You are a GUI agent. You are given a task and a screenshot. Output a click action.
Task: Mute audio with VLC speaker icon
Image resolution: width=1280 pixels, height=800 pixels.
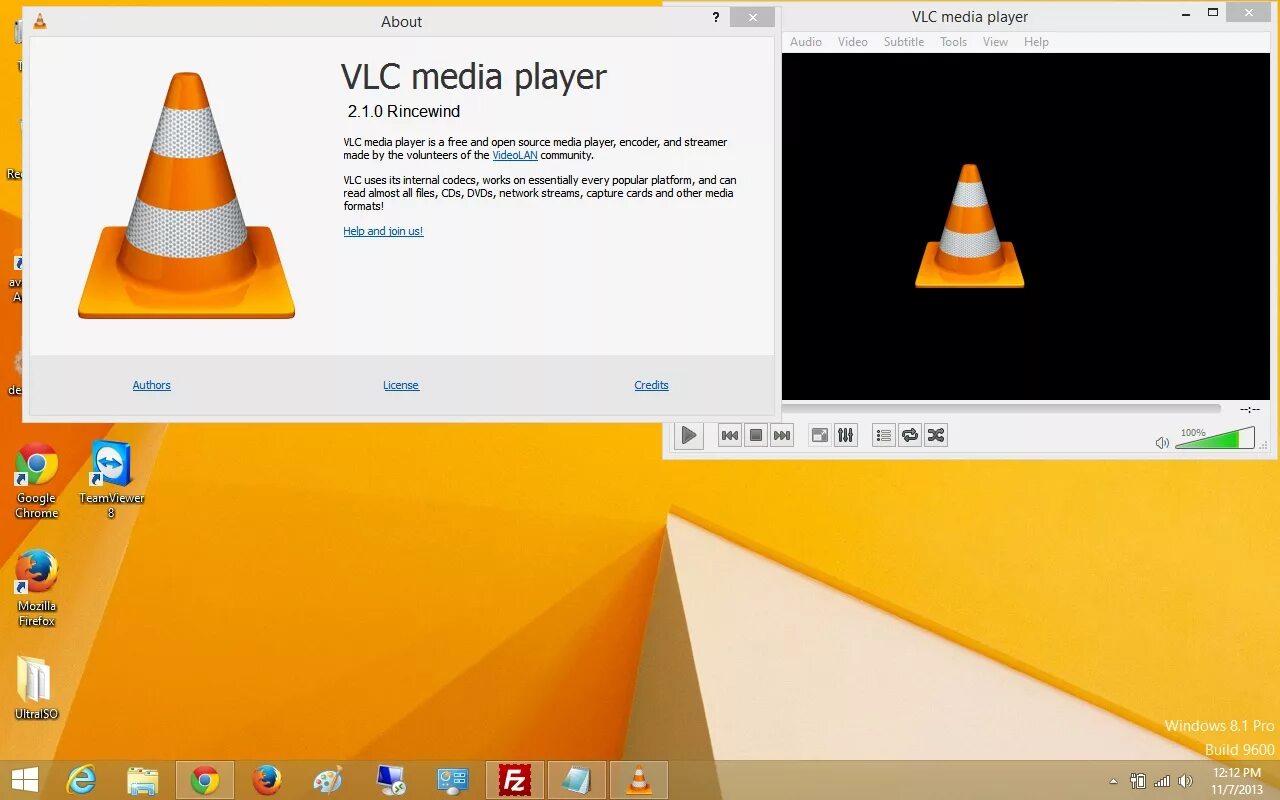(x=1162, y=442)
